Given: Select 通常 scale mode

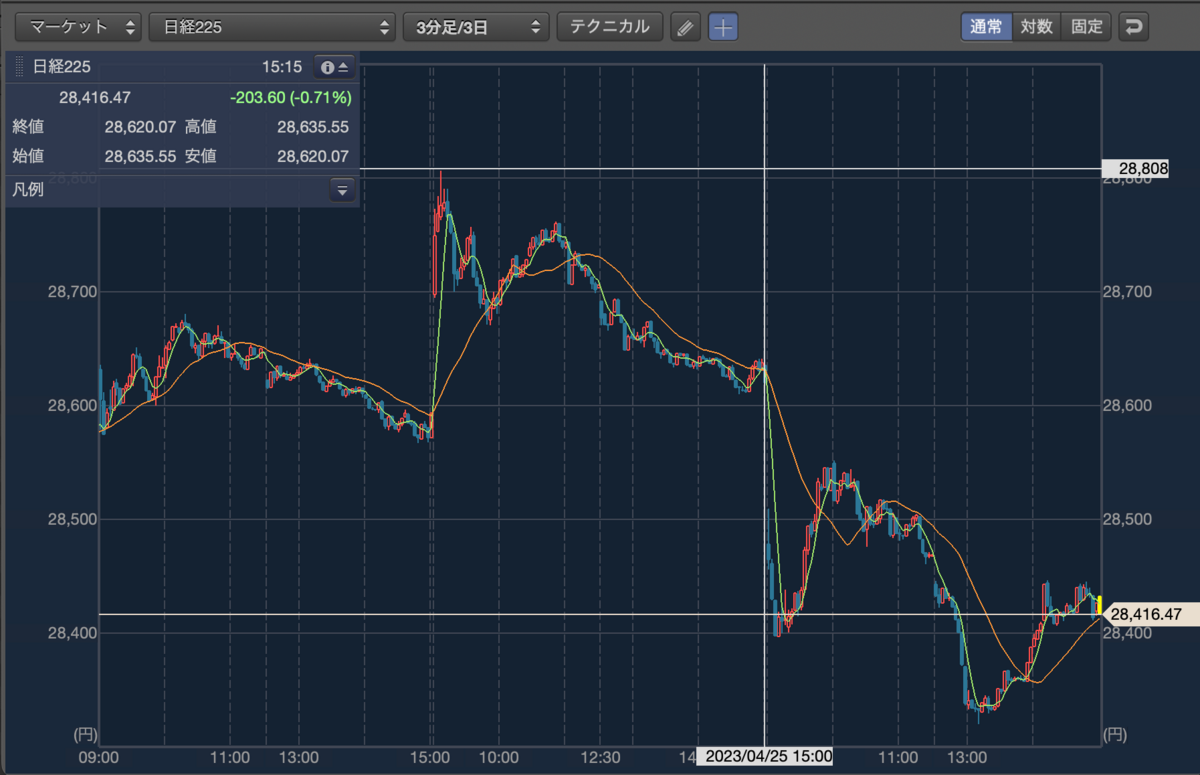Looking at the screenshot, I should pyautogui.click(x=986, y=27).
